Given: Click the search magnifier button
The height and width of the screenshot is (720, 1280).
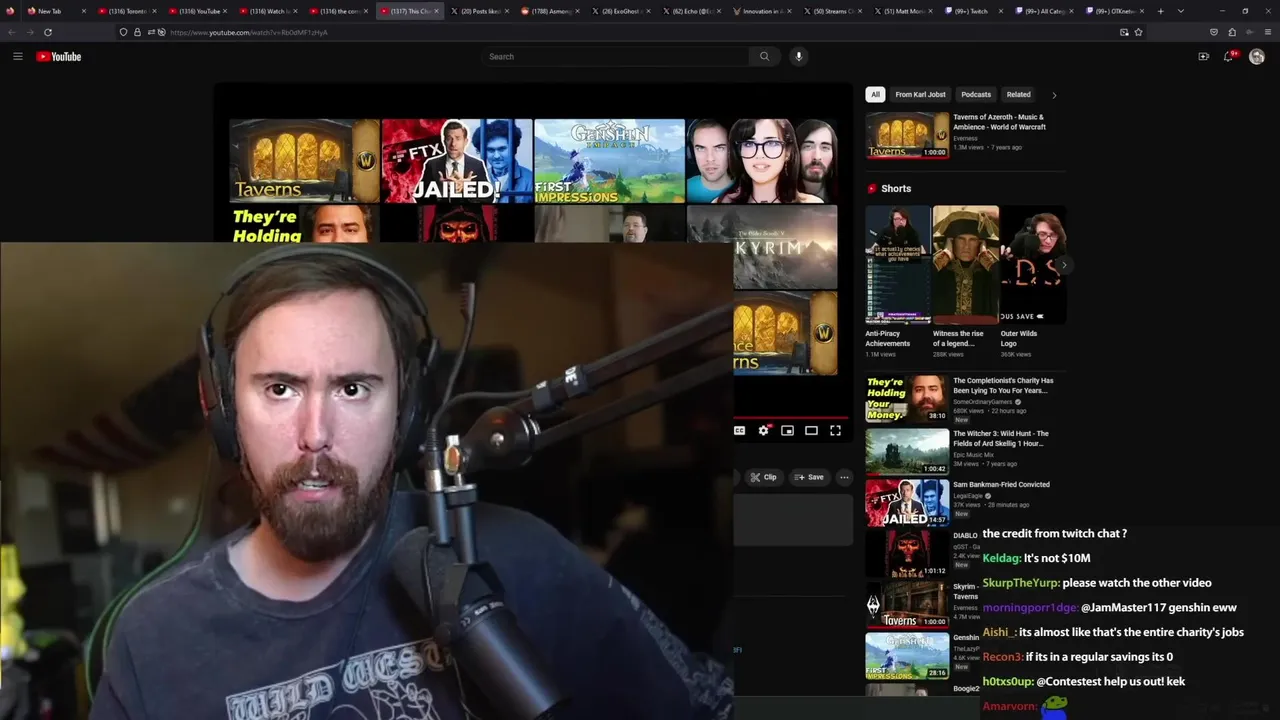Looking at the screenshot, I should (764, 57).
